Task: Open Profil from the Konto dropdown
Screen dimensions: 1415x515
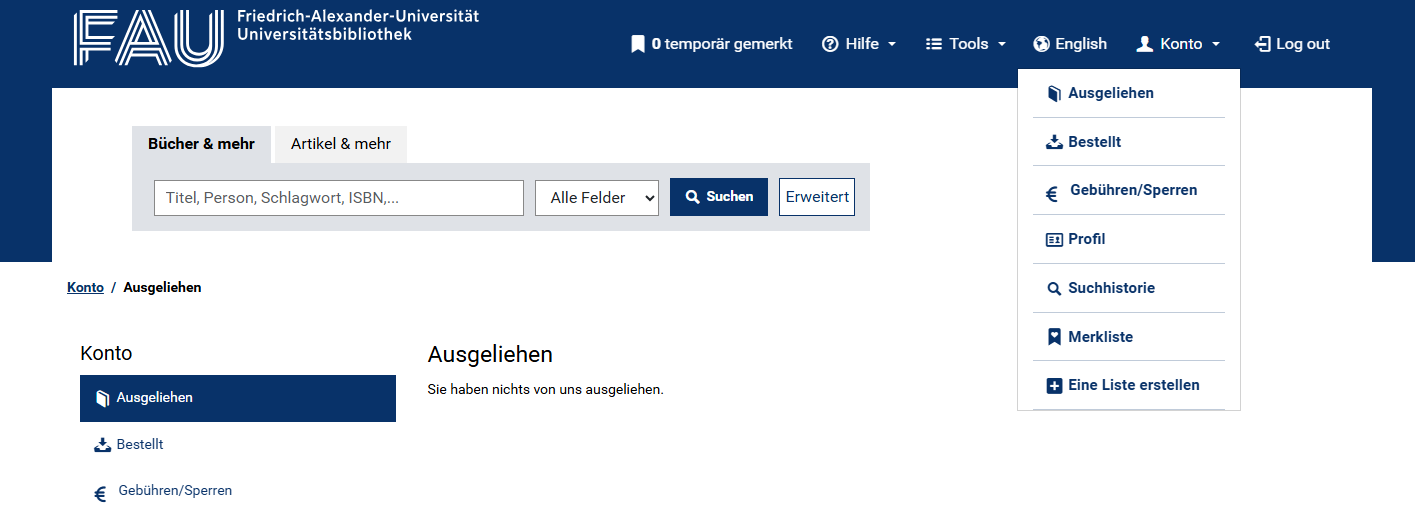Action: pos(1129,239)
